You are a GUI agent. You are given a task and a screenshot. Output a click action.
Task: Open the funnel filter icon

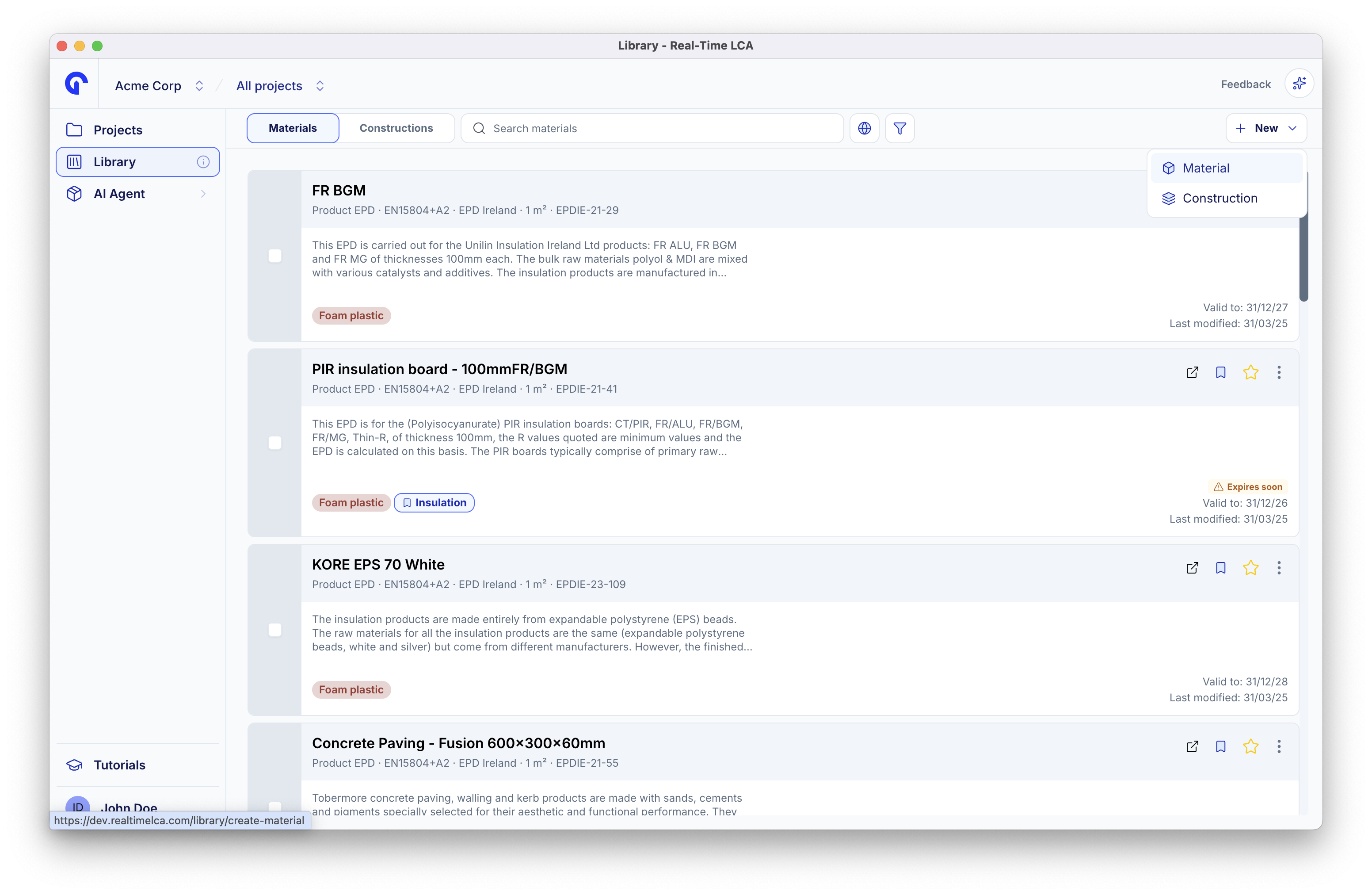(x=900, y=129)
